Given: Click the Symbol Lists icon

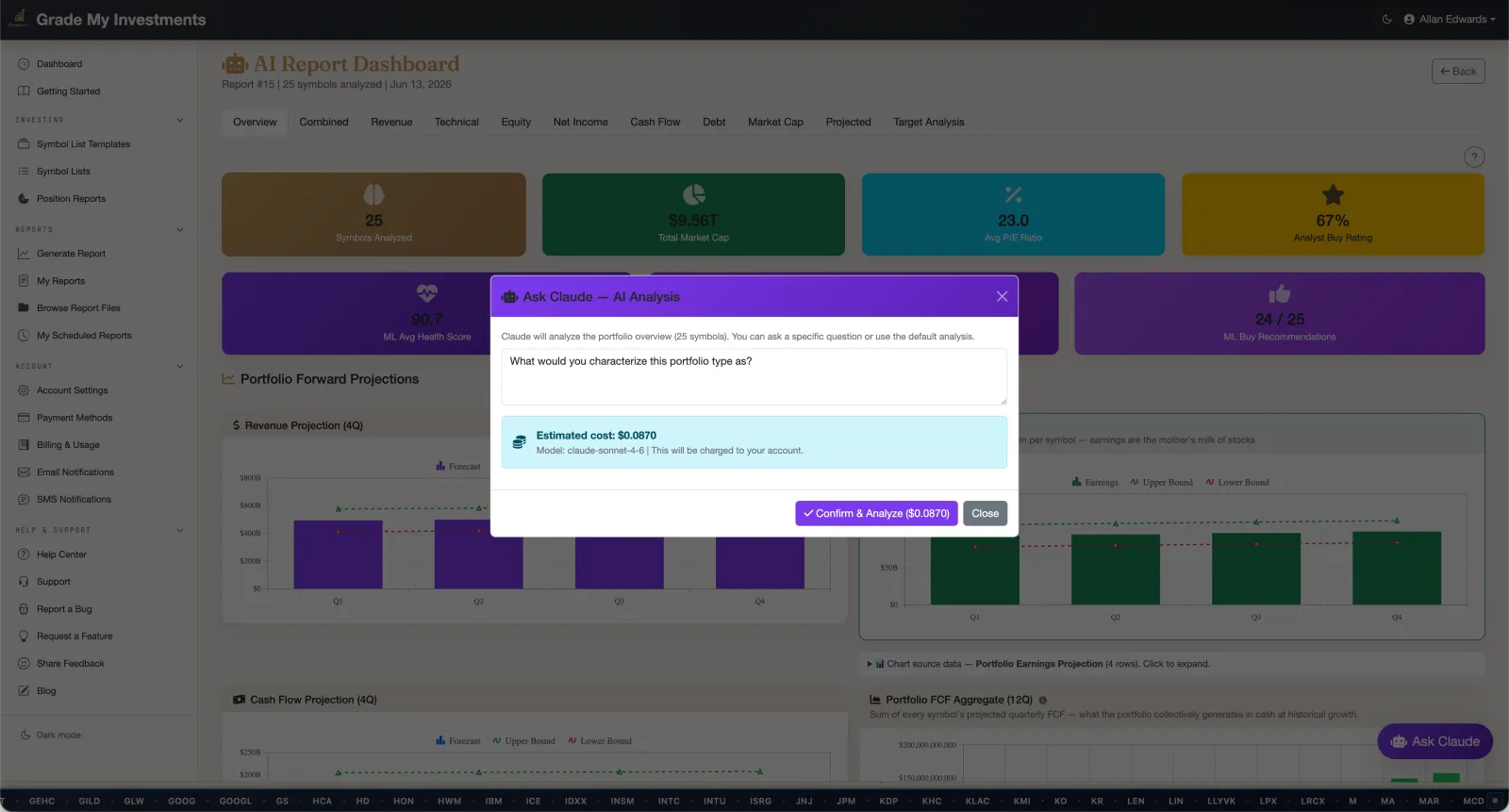Looking at the screenshot, I should point(24,172).
